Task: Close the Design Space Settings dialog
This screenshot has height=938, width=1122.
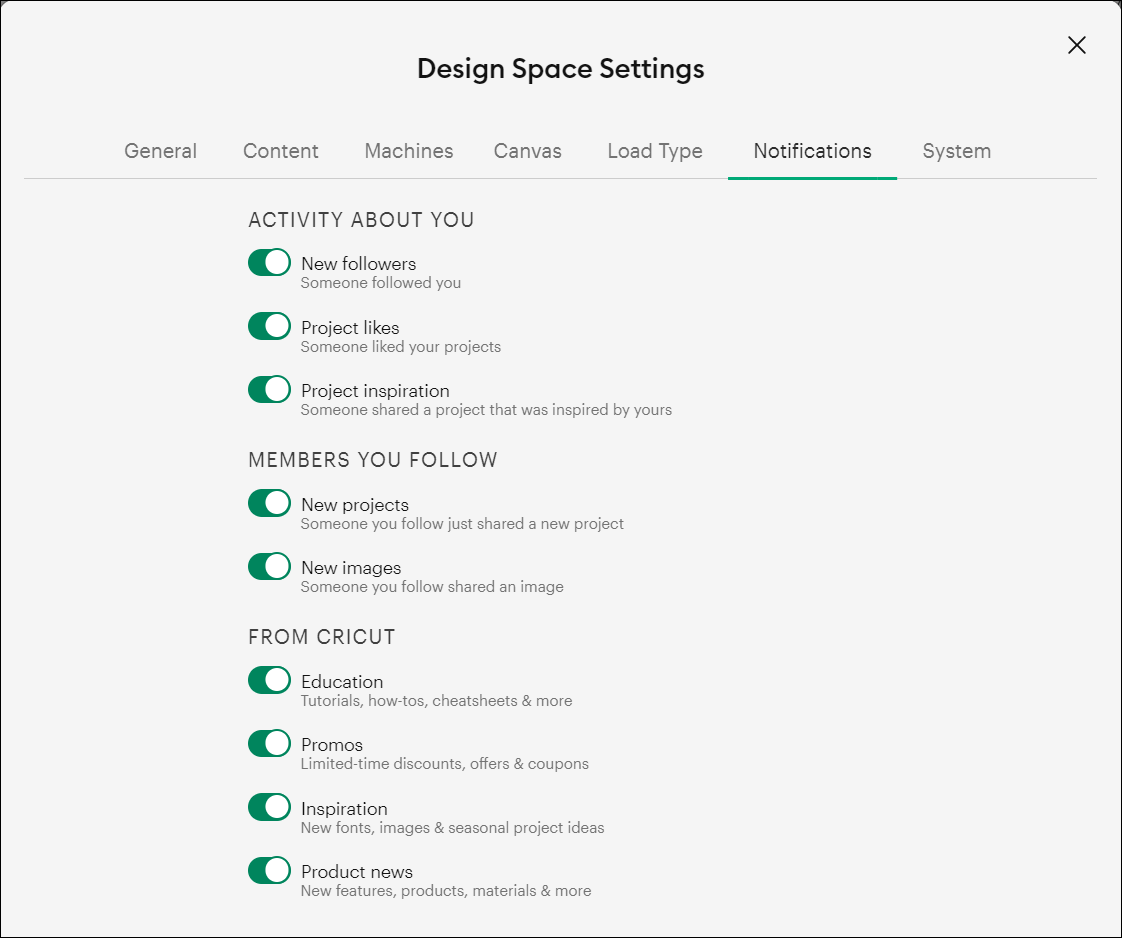Action: coord(1076,45)
